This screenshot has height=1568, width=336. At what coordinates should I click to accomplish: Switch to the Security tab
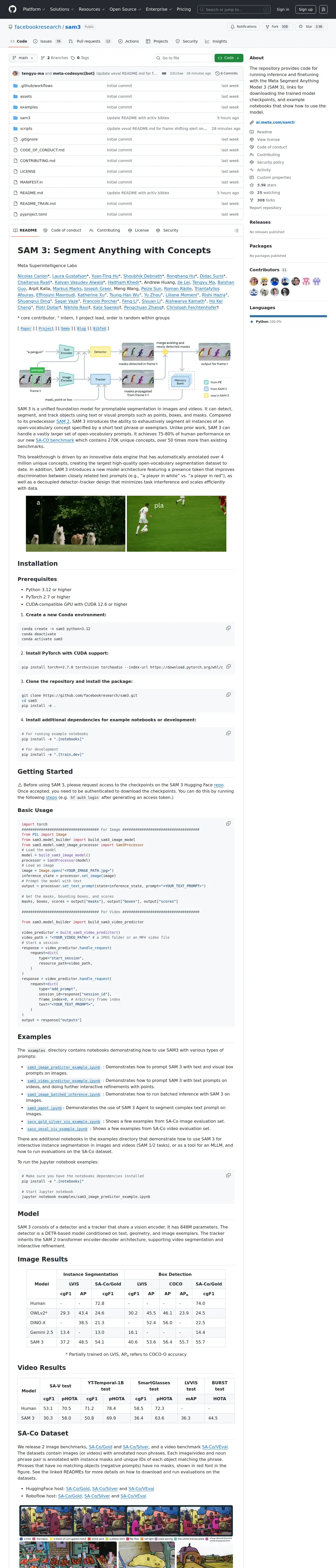(x=187, y=41)
